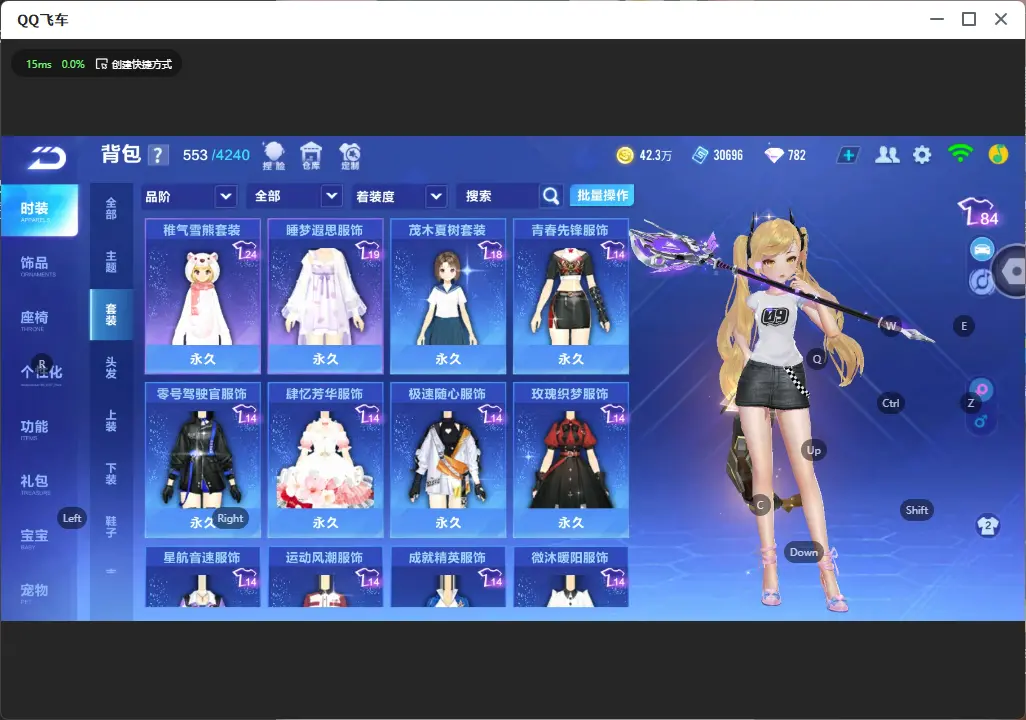Screen dimensions: 1026x720
Task: Click the blue car preview icon
Action: click(982, 249)
